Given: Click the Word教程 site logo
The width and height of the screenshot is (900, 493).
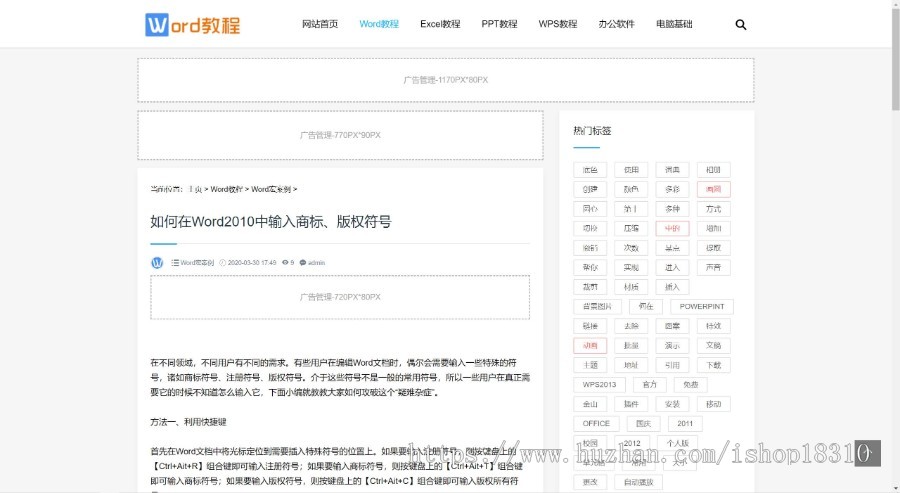Looking at the screenshot, I should [193, 24].
